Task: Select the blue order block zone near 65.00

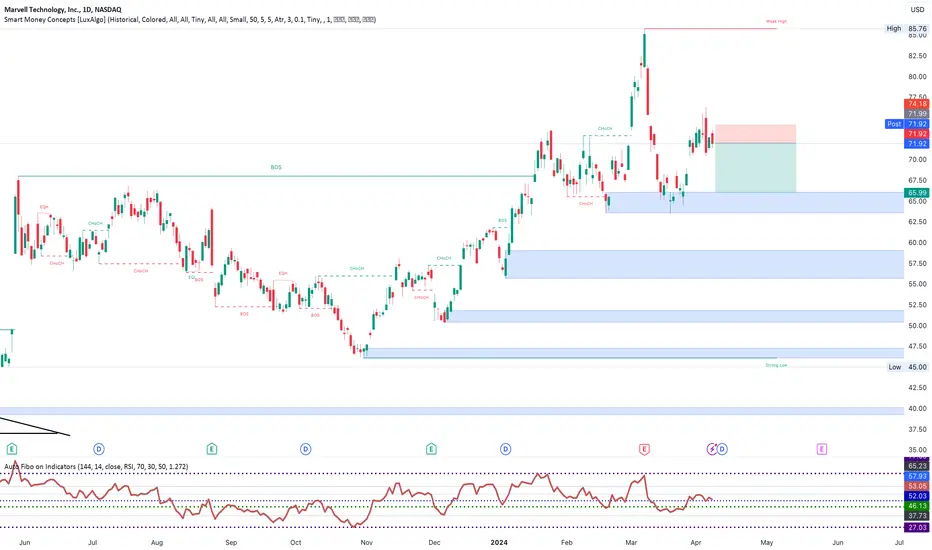Action: 755,202
